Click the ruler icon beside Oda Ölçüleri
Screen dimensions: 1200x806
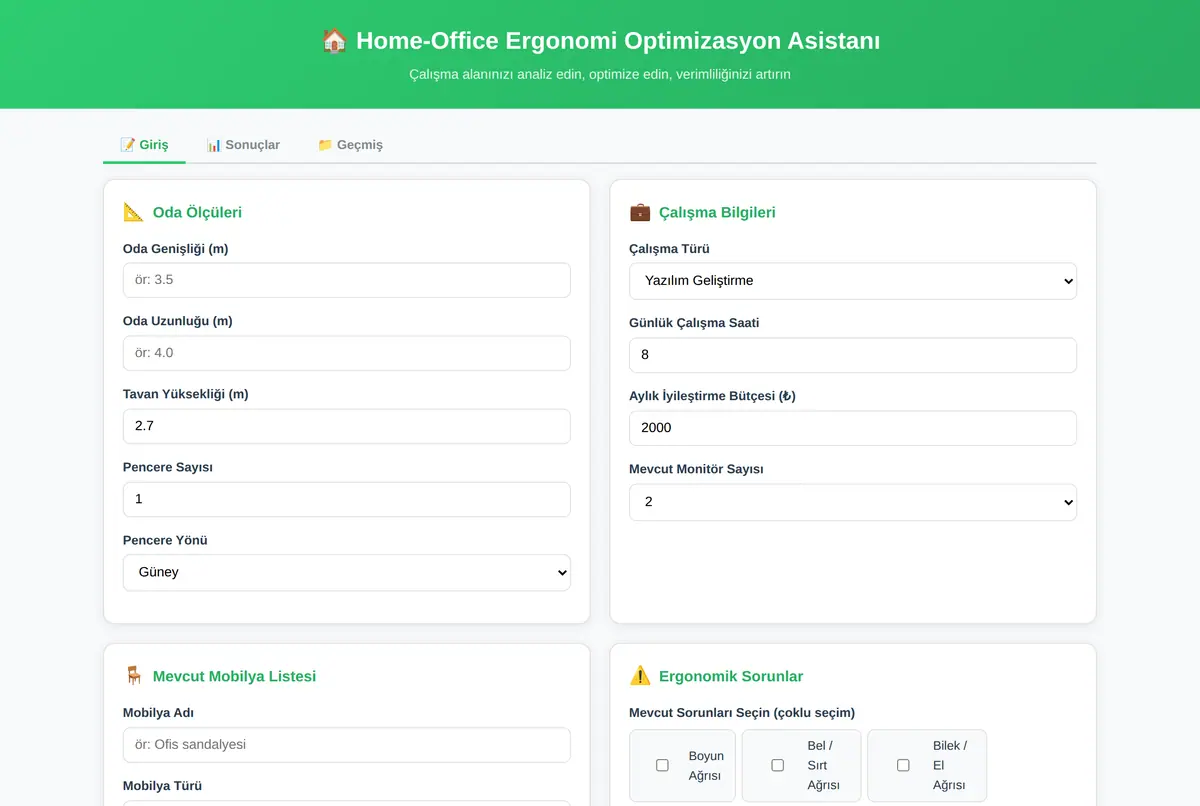click(x=134, y=212)
